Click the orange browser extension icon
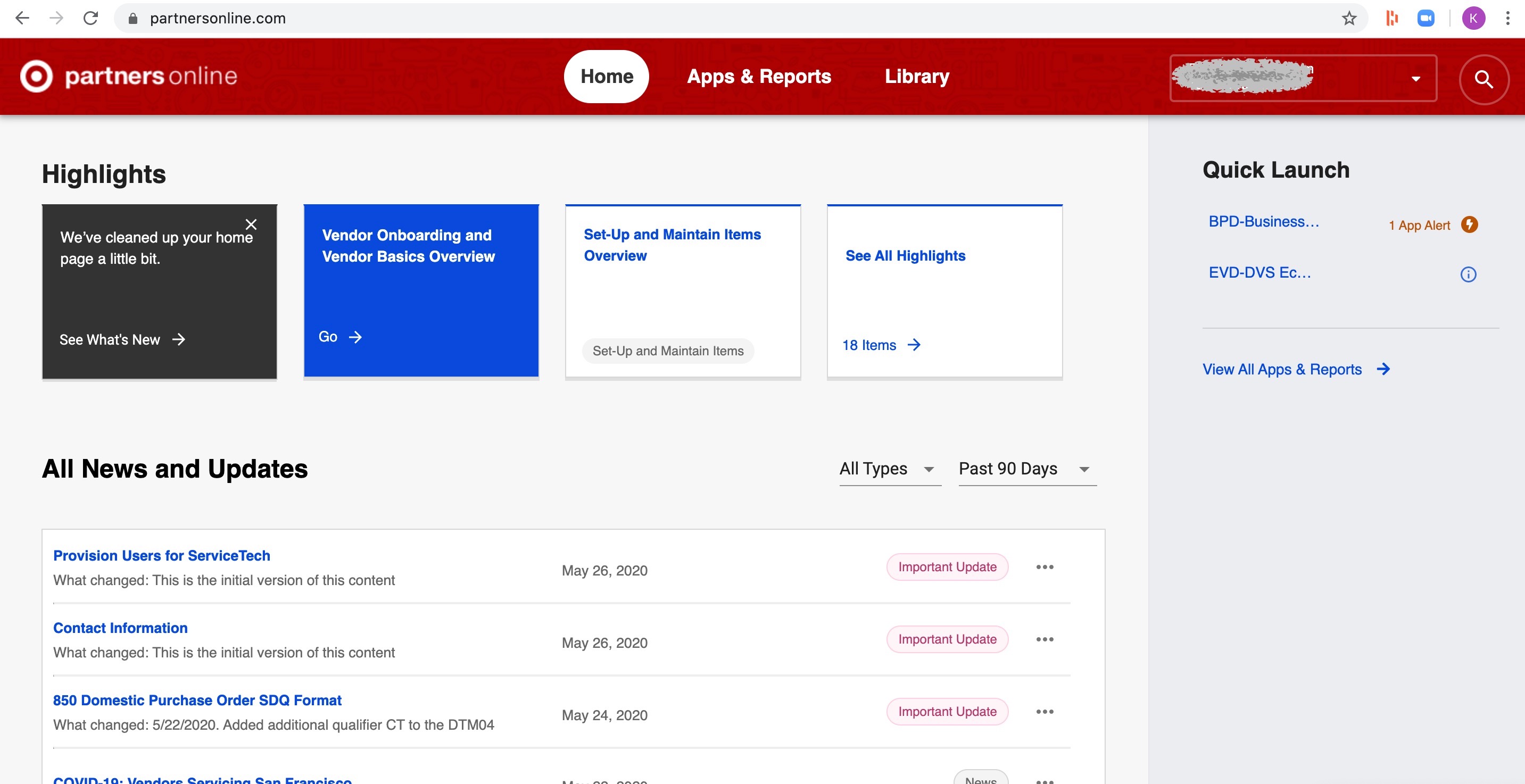1525x784 pixels. [x=1392, y=18]
